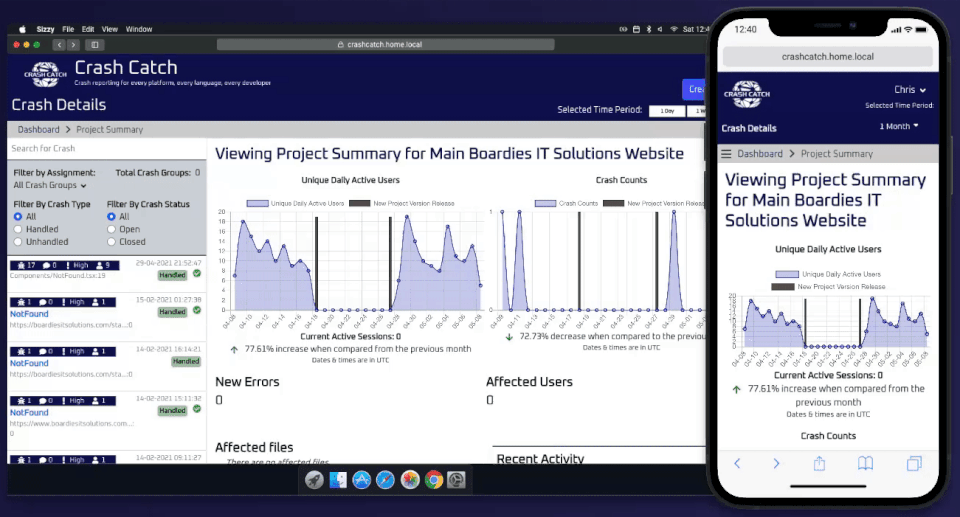Open the NotFound crash from 14-02-2021 15:11:32

[29, 413]
